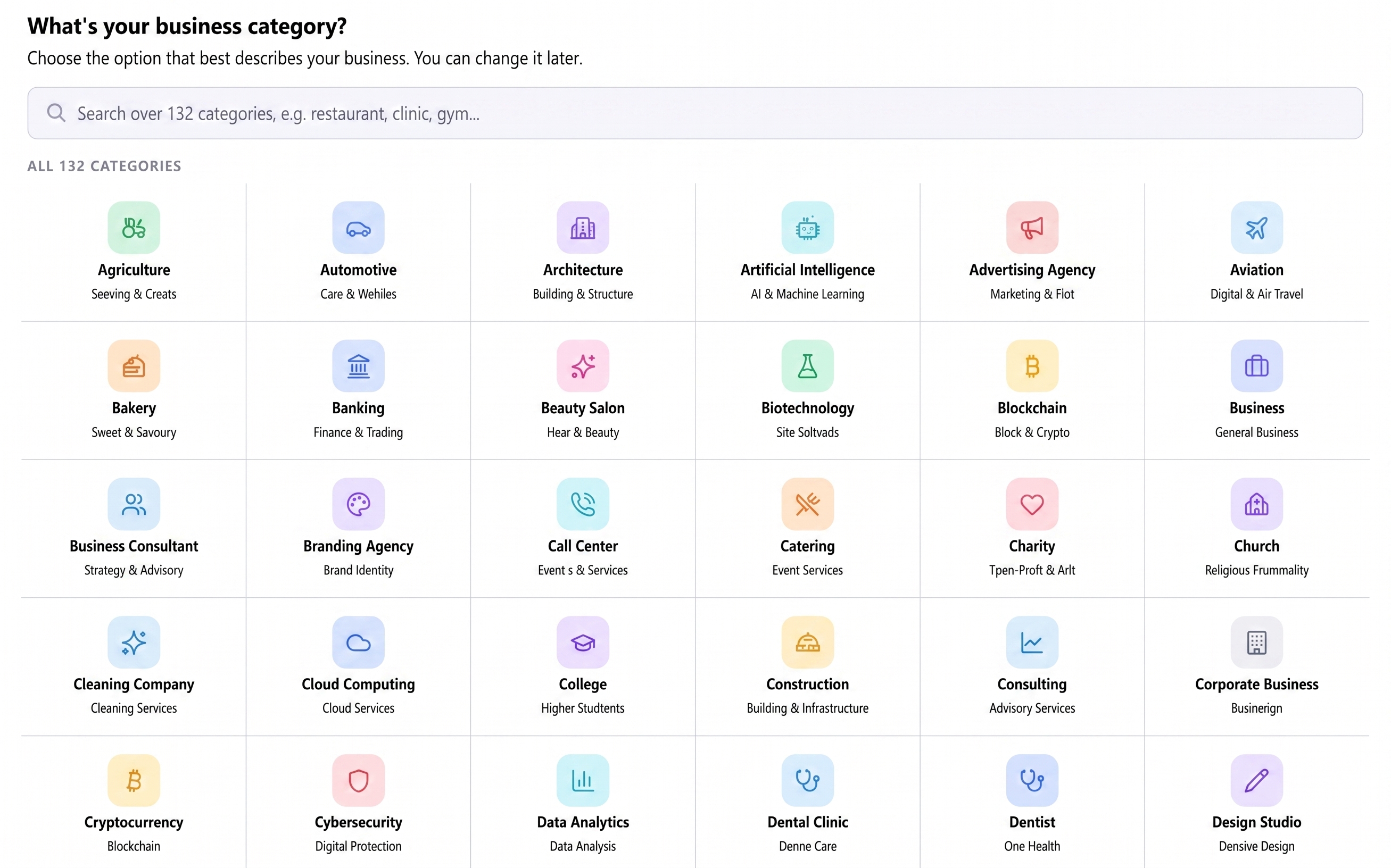Image resolution: width=1391 pixels, height=868 pixels.
Task: Select the Automotive car icon
Action: point(358,227)
